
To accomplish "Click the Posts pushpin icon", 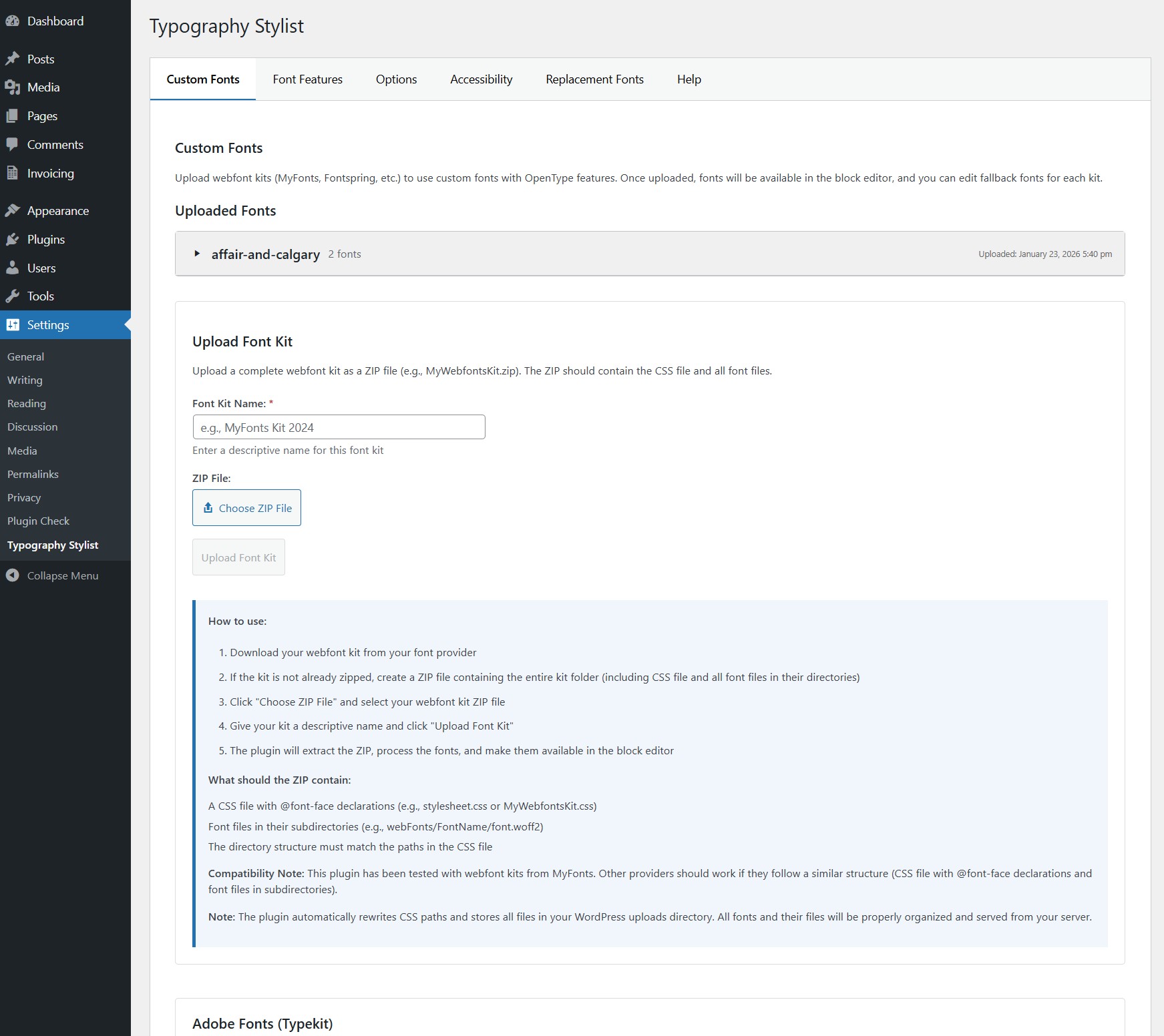I will click(12, 59).
